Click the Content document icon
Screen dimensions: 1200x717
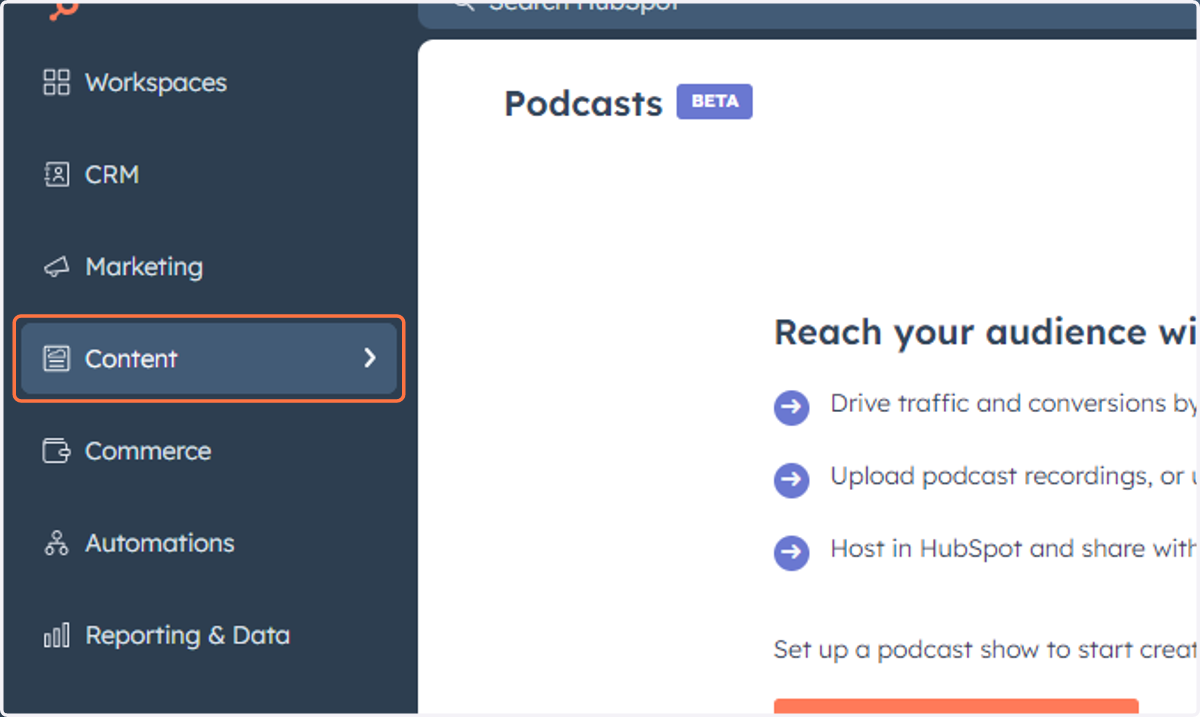pos(57,359)
